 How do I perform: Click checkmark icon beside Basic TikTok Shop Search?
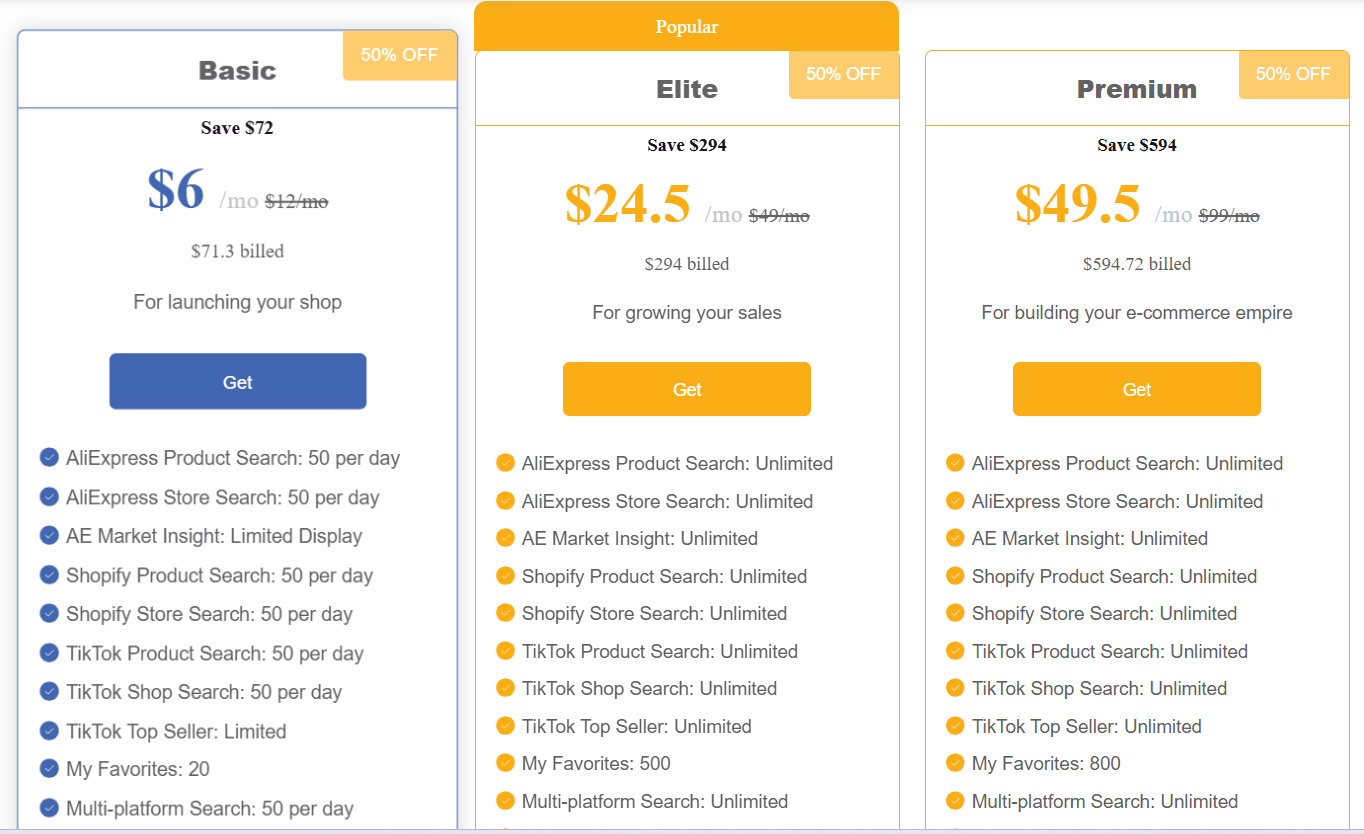(x=49, y=692)
